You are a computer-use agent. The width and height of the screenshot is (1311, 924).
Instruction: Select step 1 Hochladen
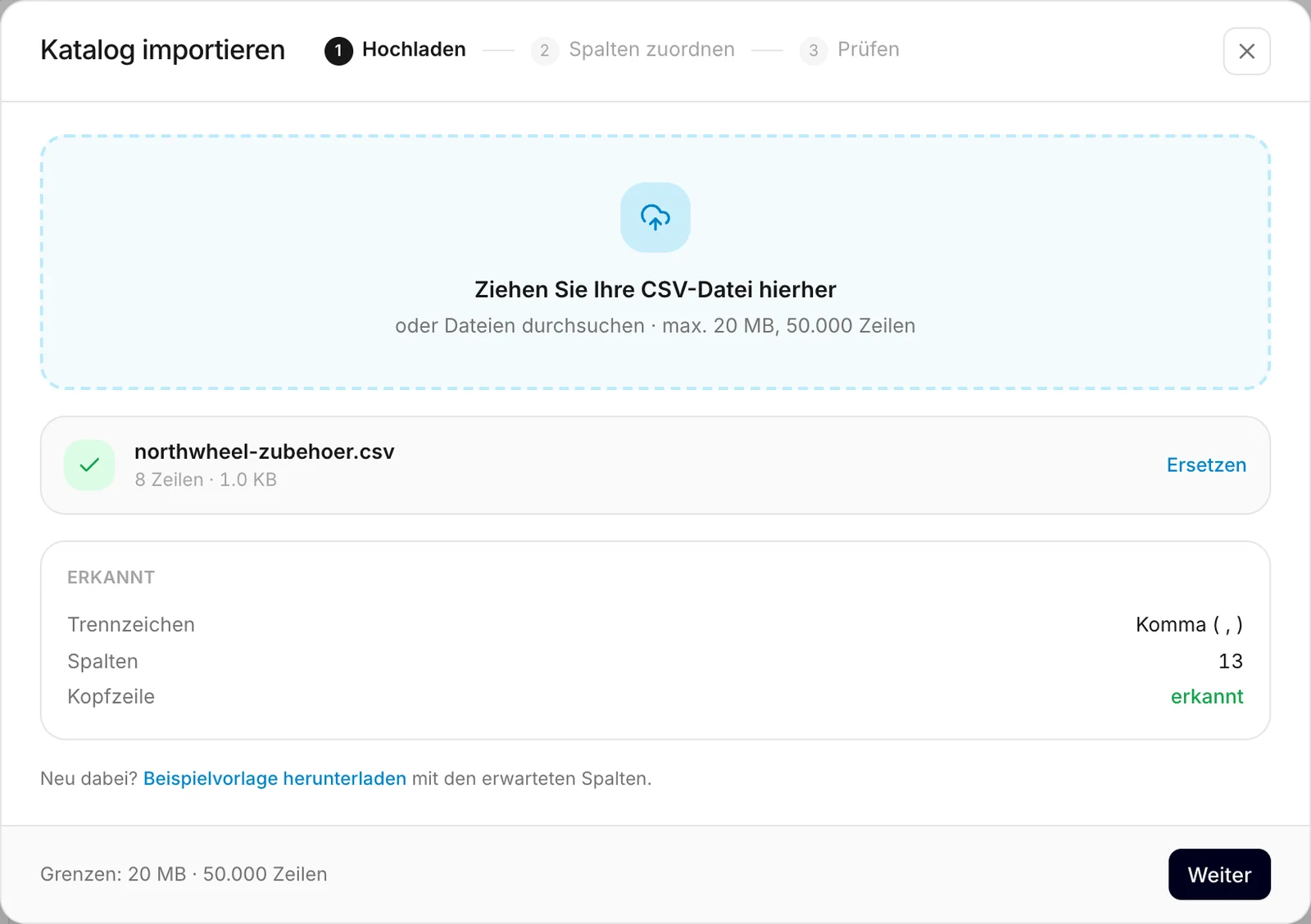395,50
